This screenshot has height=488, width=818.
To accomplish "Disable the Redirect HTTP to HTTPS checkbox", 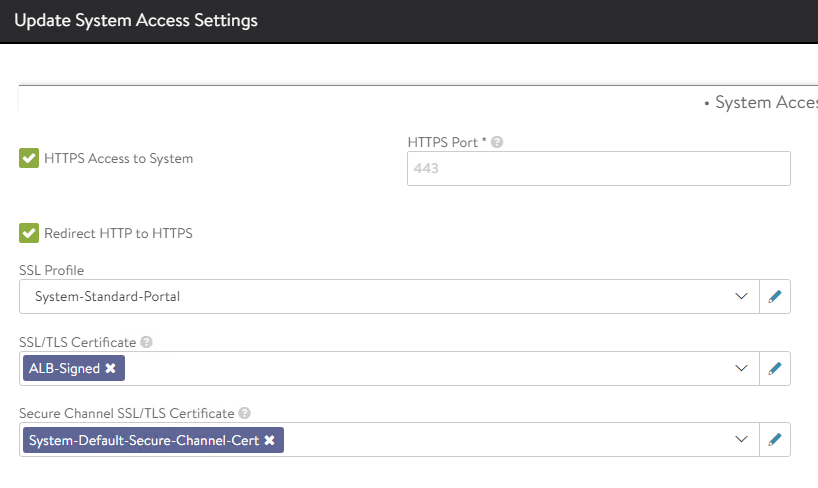I will click(29, 233).
